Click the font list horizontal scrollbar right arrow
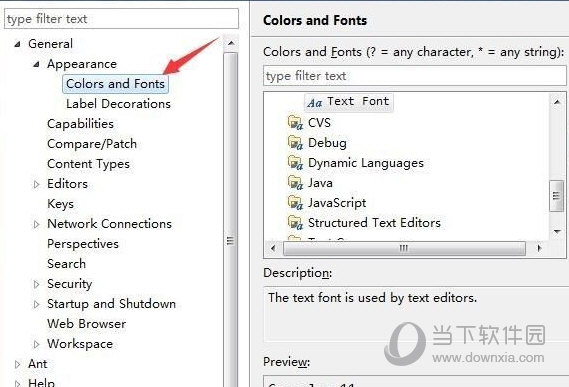The width and height of the screenshot is (569, 387). pos(539,248)
